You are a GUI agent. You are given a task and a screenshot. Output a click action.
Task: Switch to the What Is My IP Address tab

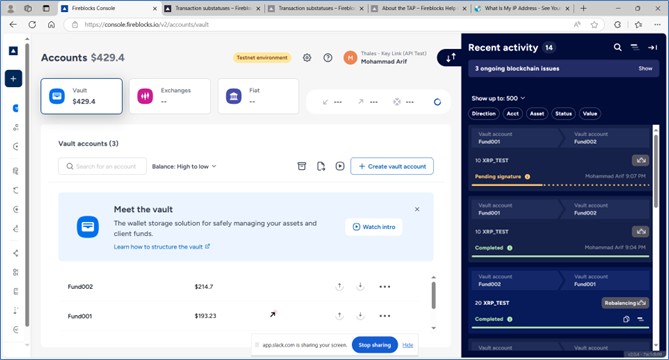click(x=521, y=9)
